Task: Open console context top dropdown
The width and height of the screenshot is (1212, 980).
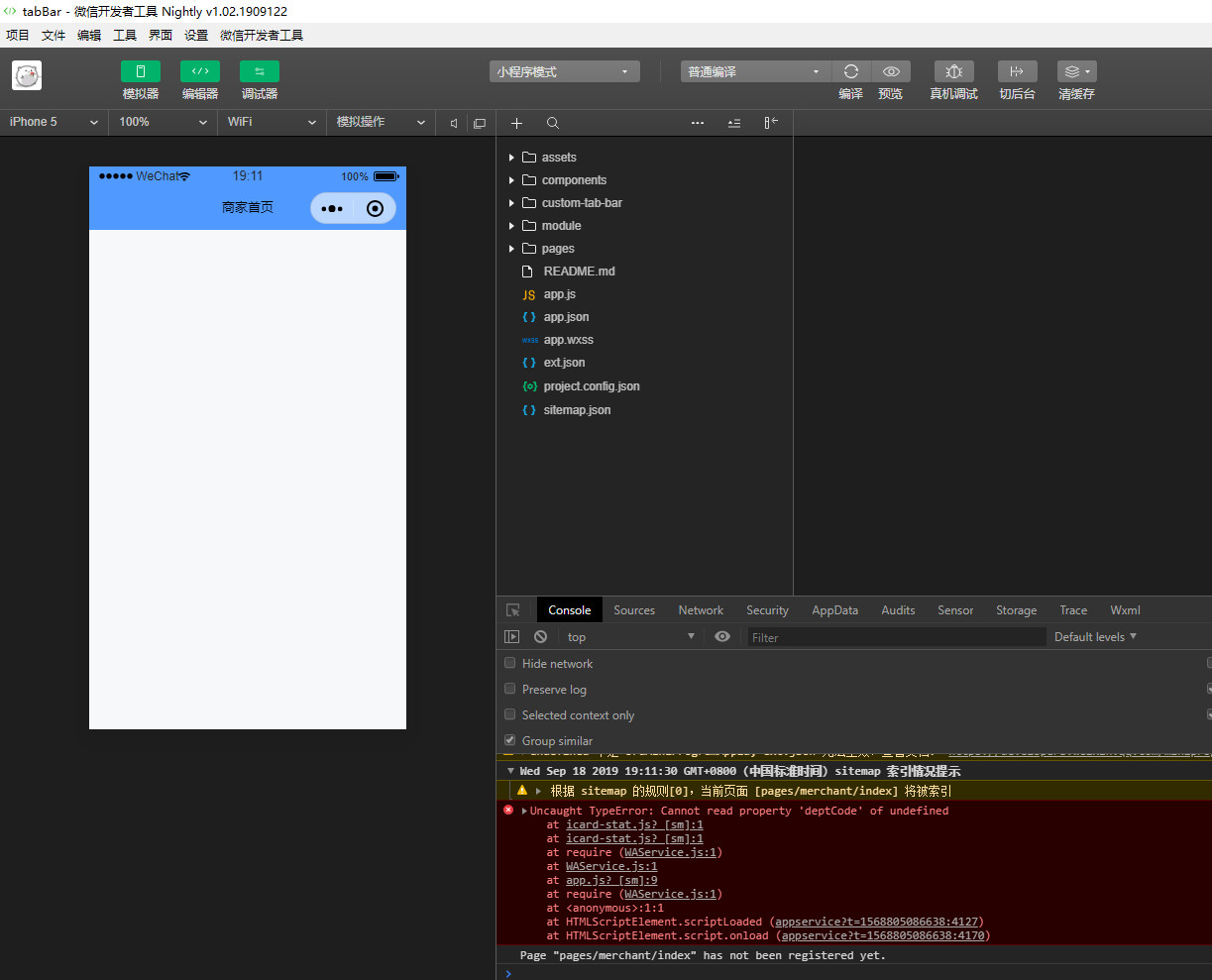Action: (x=630, y=637)
